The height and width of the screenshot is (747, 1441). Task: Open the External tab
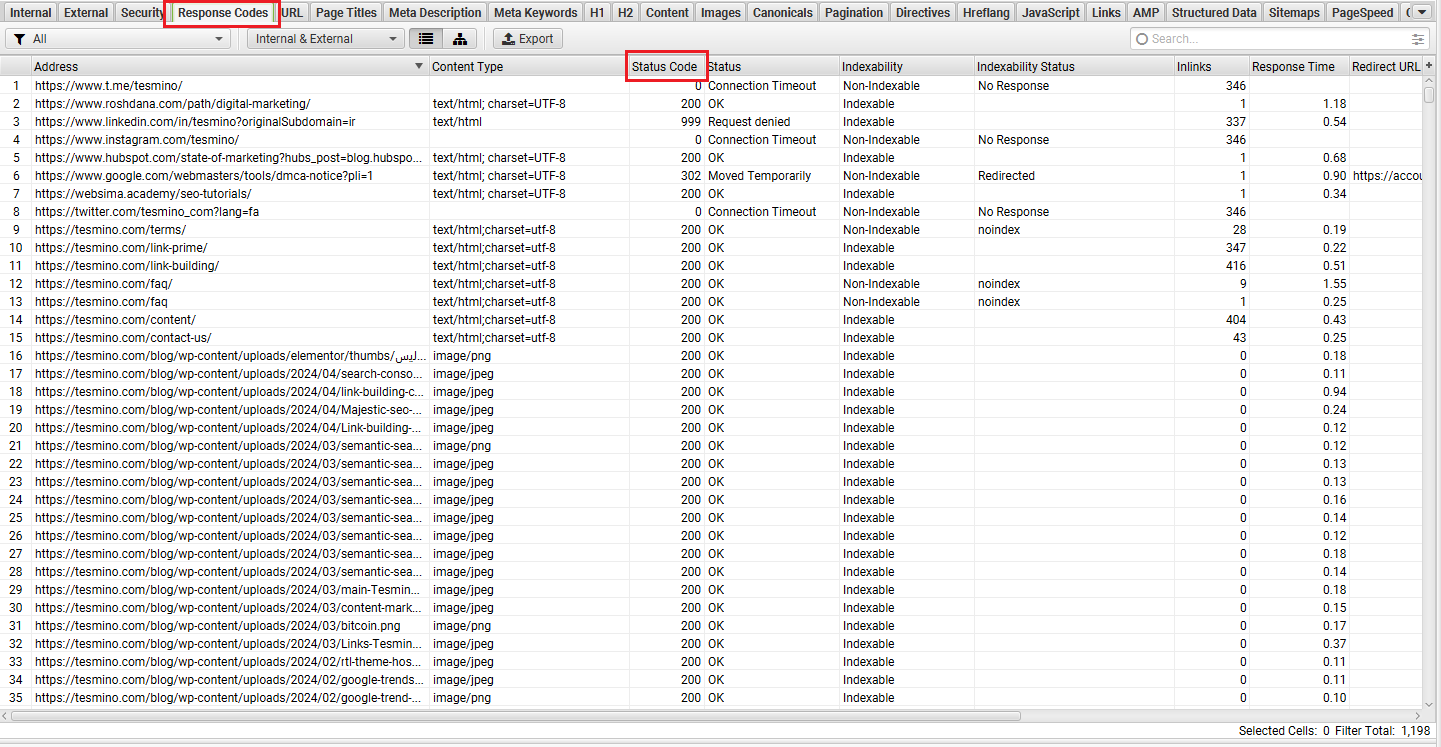tap(86, 13)
